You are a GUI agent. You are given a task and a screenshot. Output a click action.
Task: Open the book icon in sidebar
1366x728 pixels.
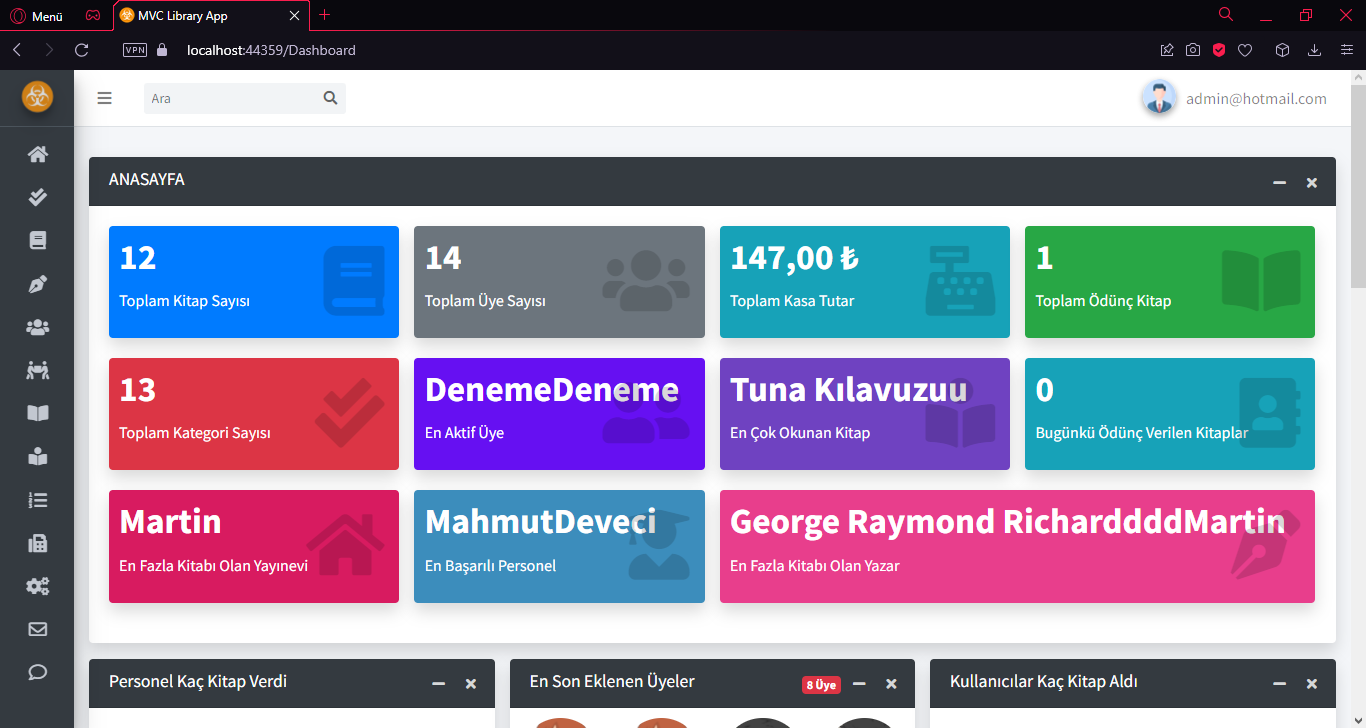coord(37,240)
